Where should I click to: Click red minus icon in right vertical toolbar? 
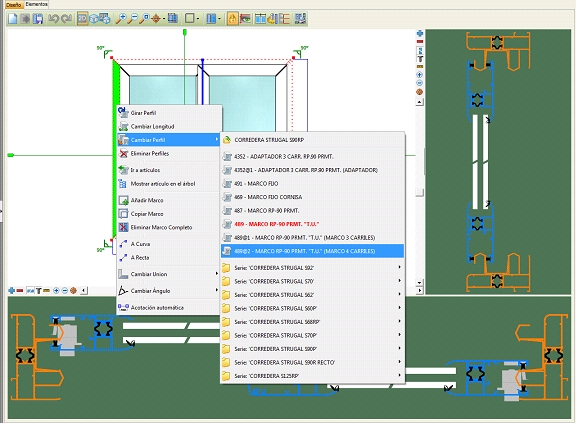[419, 41]
